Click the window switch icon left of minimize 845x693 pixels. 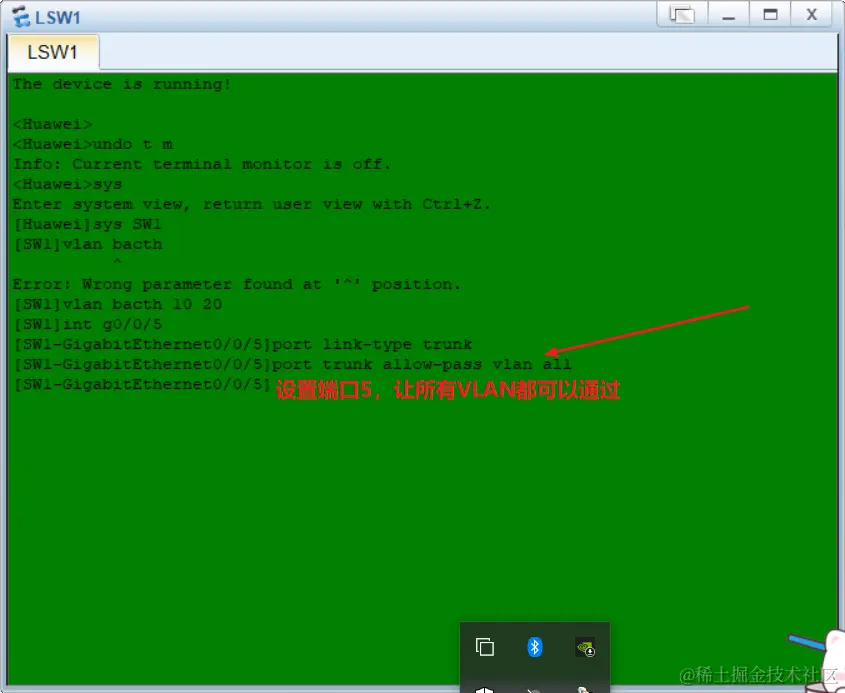(682, 15)
